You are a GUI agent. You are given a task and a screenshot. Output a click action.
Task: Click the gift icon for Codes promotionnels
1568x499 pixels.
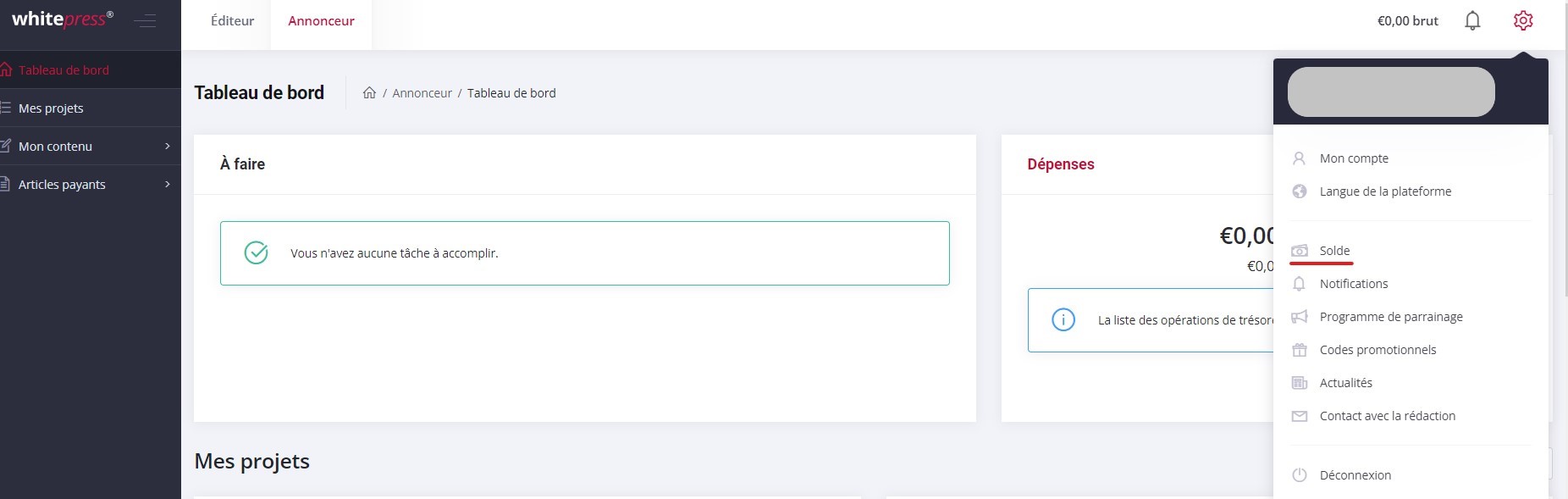(x=1300, y=350)
